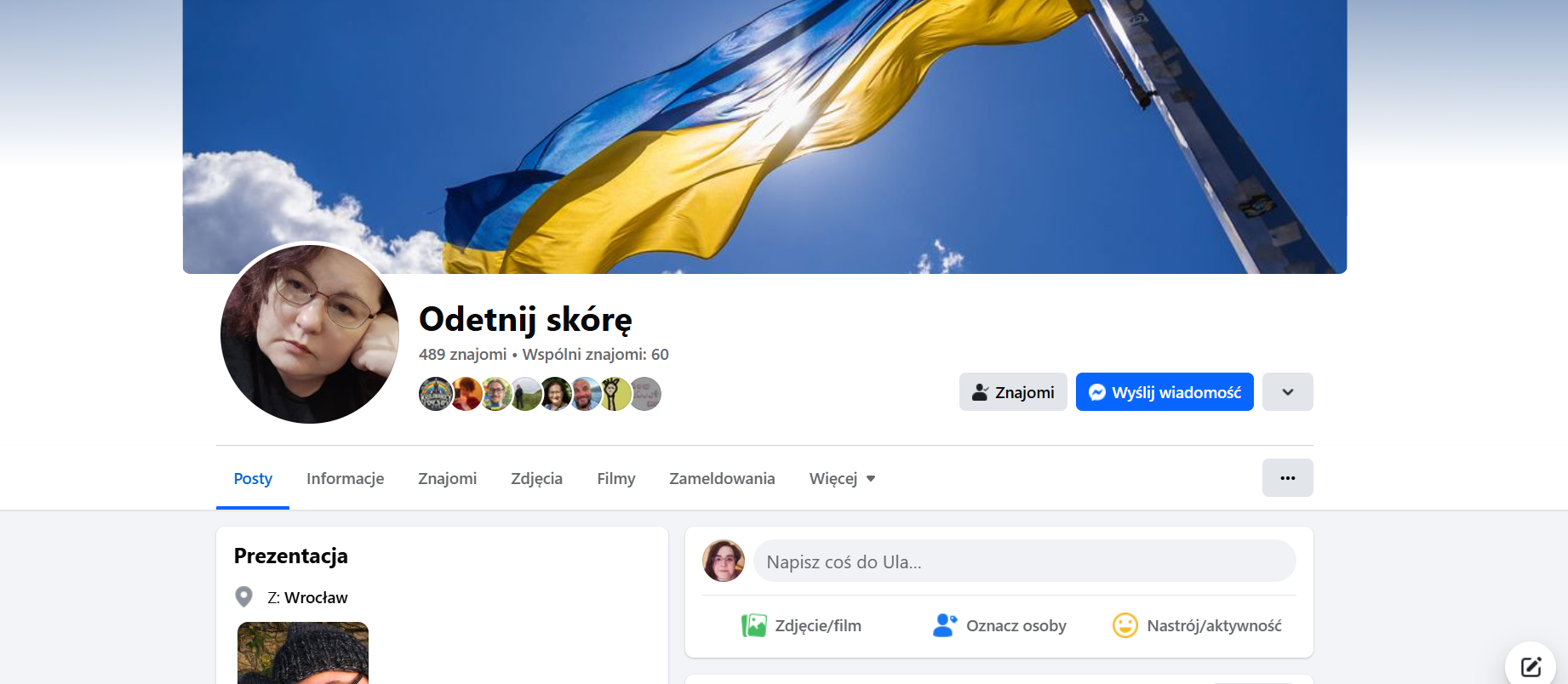This screenshot has width=1568, height=684.
Task: Expand the chevron dropdown next to Wyślij wiadomość
Action: [x=1287, y=392]
